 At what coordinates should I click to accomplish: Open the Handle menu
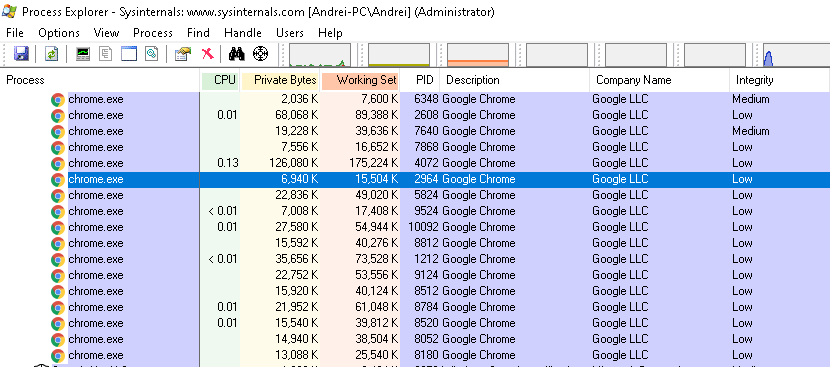[x=243, y=33]
